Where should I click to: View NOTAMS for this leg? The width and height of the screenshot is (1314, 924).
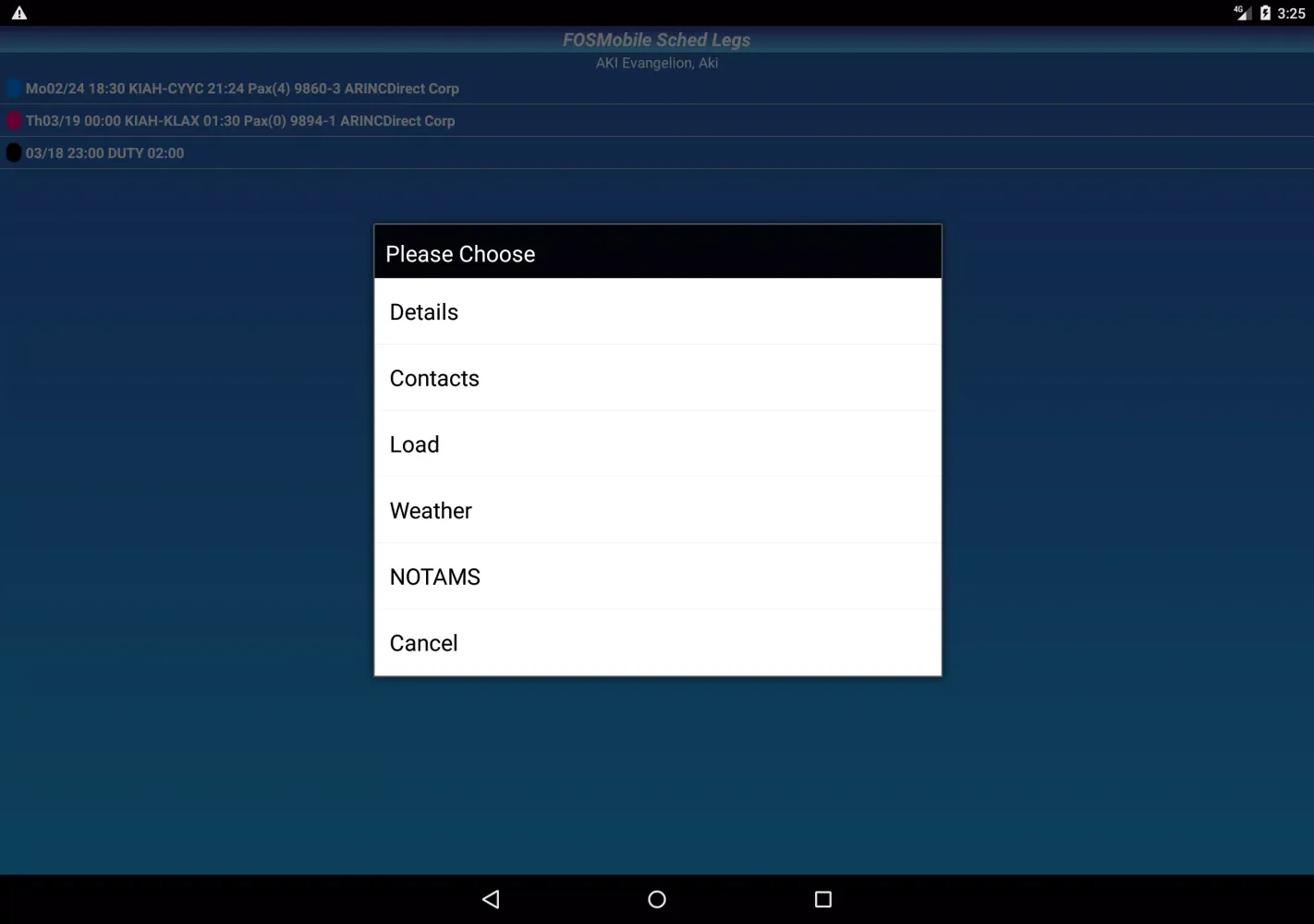(434, 576)
